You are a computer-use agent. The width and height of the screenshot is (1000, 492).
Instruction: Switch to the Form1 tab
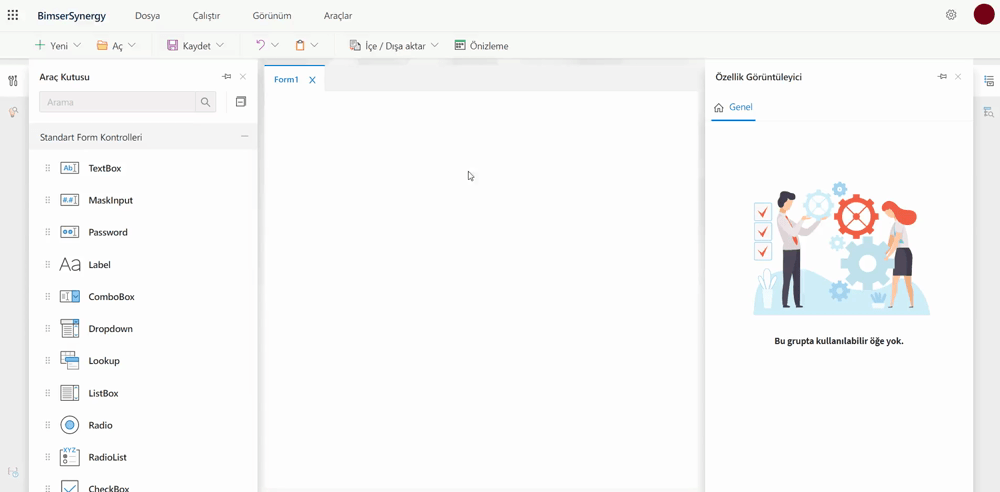coord(286,80)
